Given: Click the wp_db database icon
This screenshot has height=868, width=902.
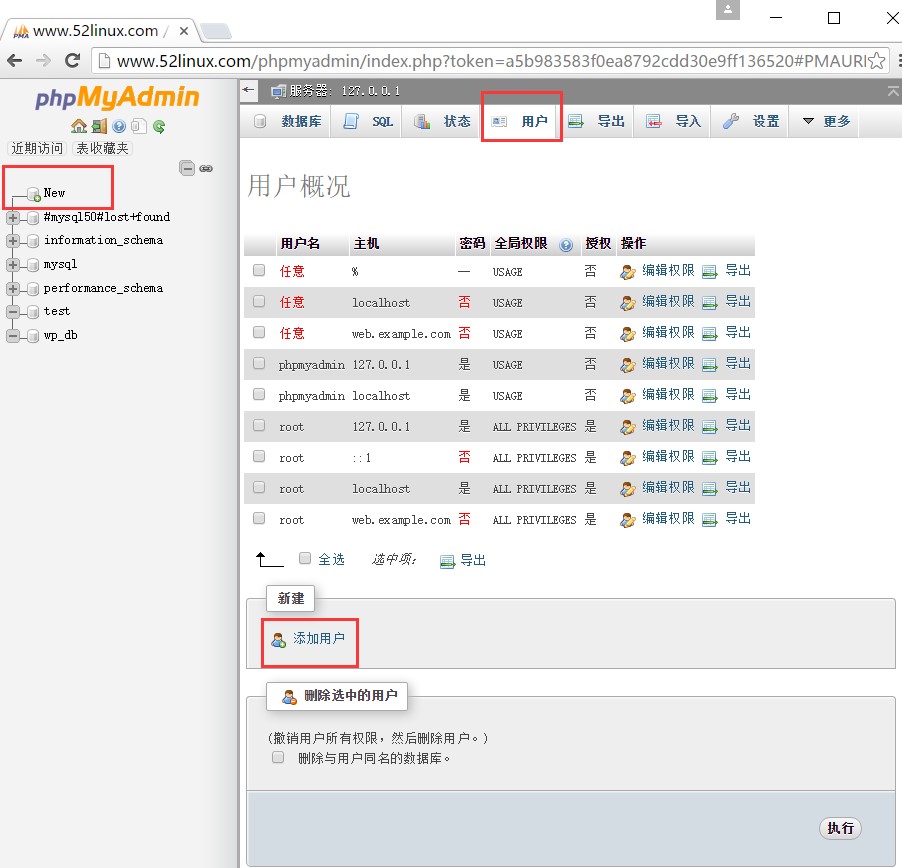Looking at the screenshot, I should click(x=33, y=335).
